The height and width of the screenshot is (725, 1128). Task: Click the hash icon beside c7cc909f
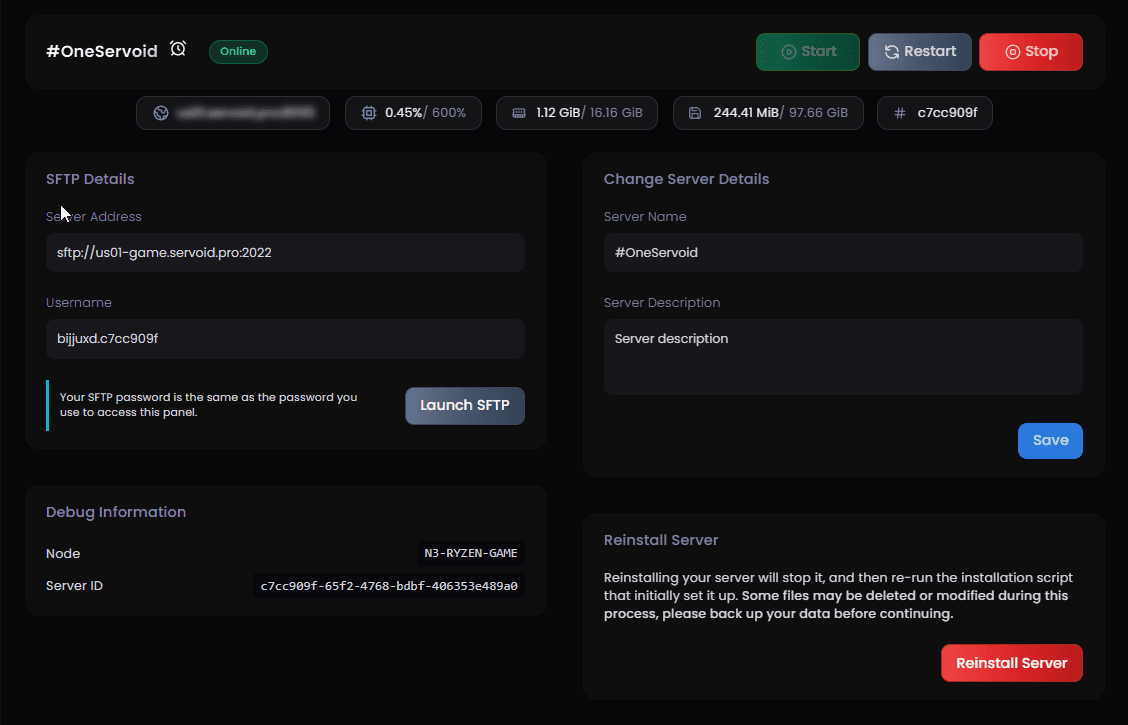[899, 113]
